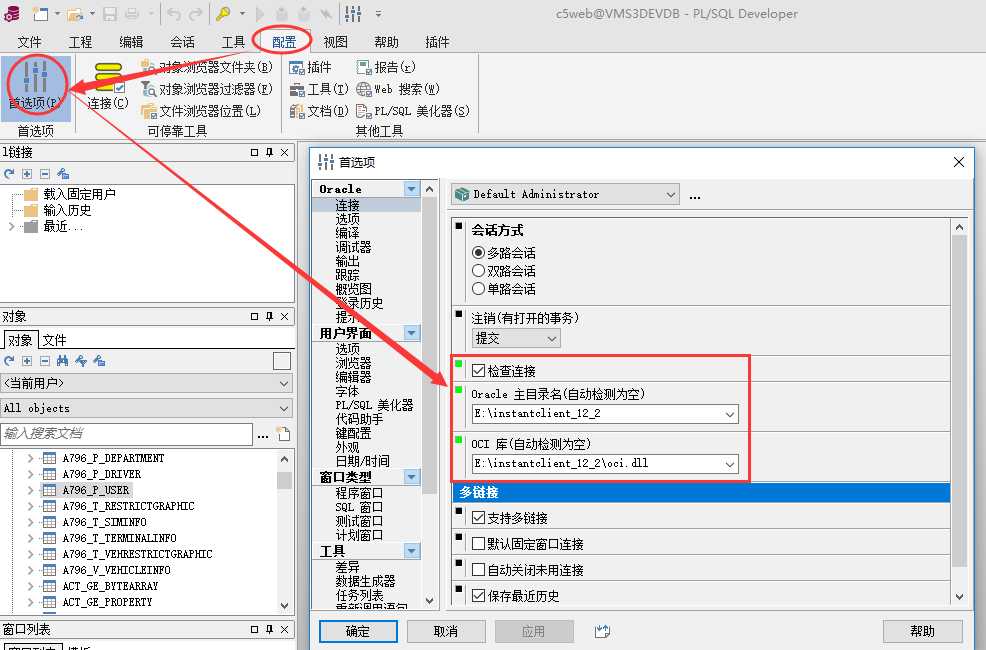Switch to the 文件 tab in 对象 panel
This screenshot has height=650, width=986.
(x=54, y=340)
